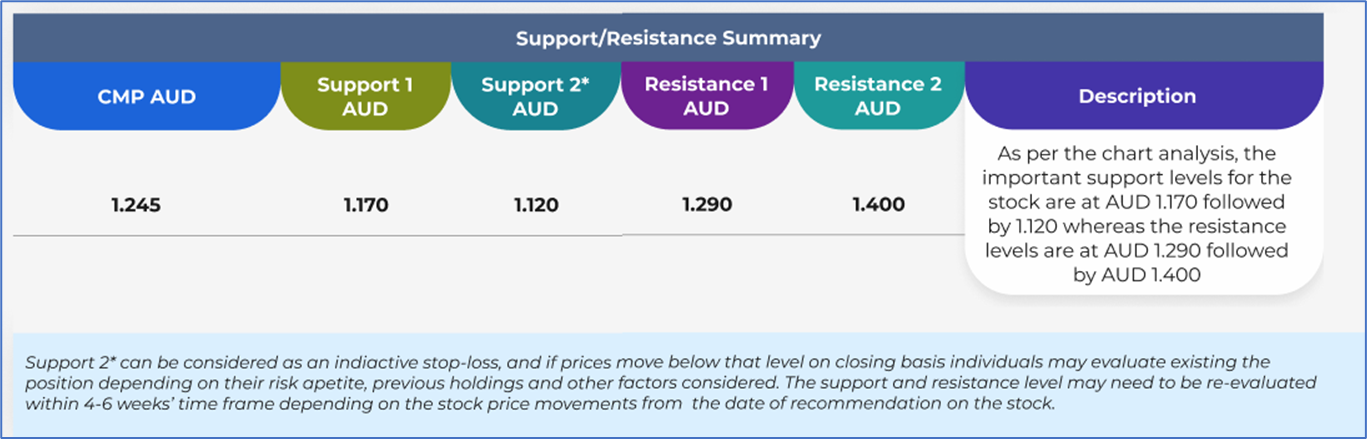This screenshot has width=1367, height=439.
Task: Select the 1.170 value under Support 1
Action: tap(366, 206)
